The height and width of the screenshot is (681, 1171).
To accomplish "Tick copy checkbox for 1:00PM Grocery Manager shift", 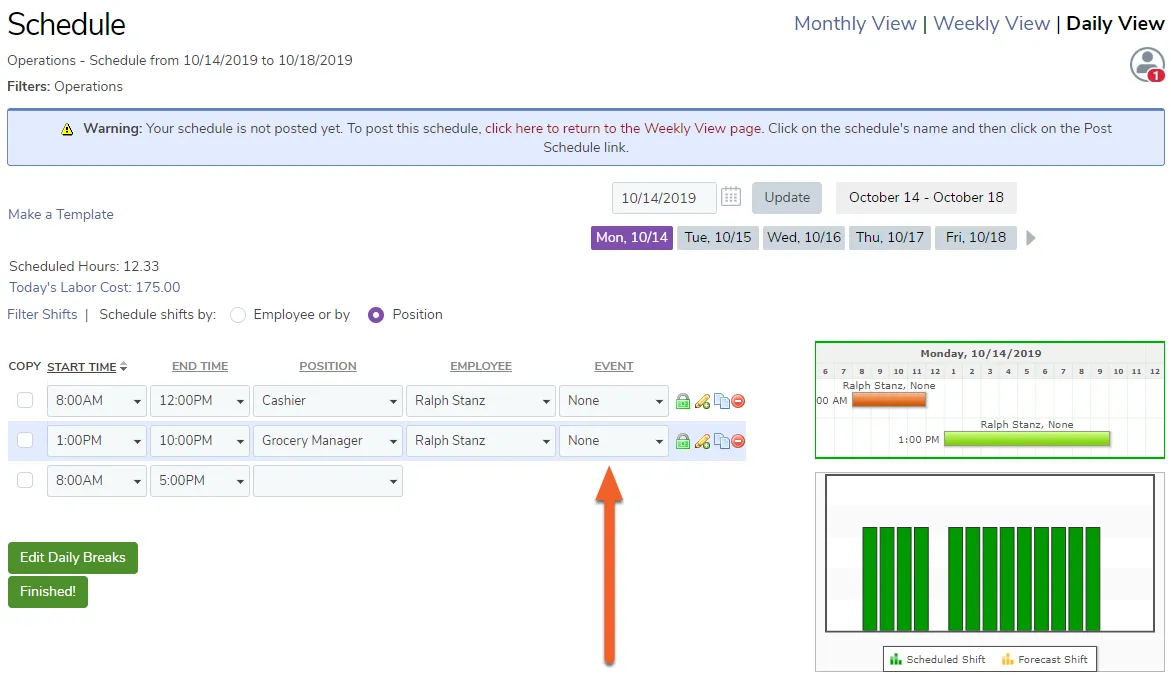I will (x=25, y=441).
